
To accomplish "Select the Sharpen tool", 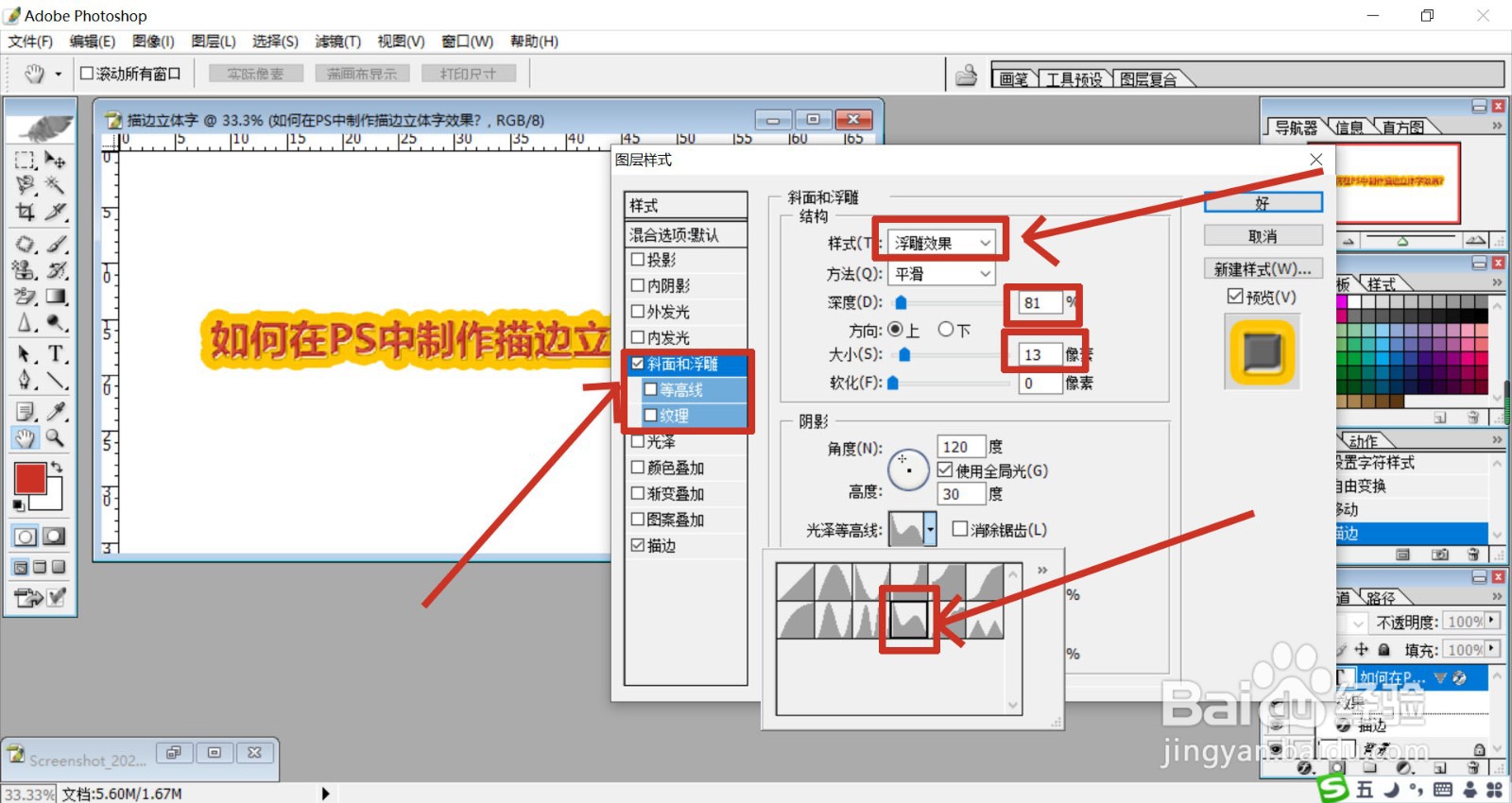I will pyautogui.click(x=26, y=323).
